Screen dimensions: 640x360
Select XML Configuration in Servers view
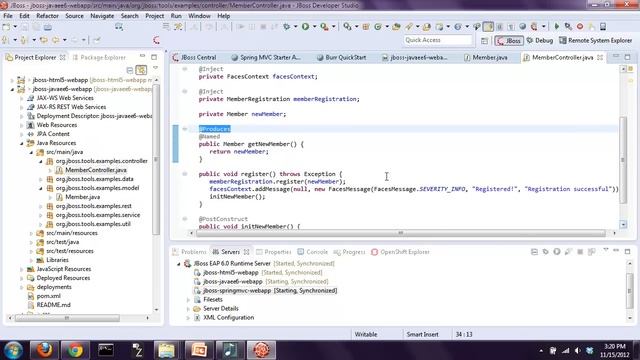point(229,318)
